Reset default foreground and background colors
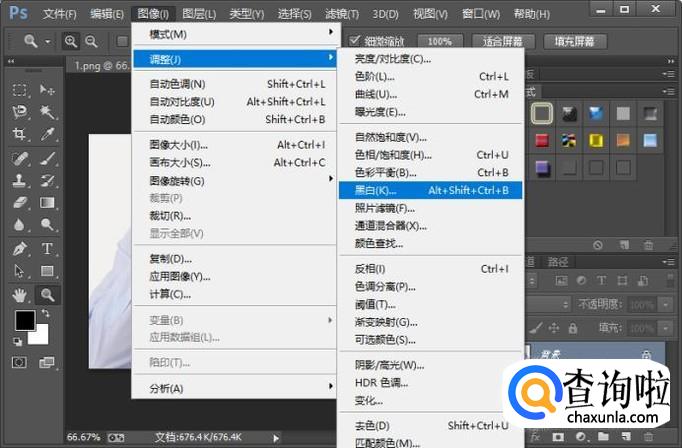Image resolution: width=682 pixels, height=448 pixels. pyautogui.click(x=17, y=341)
